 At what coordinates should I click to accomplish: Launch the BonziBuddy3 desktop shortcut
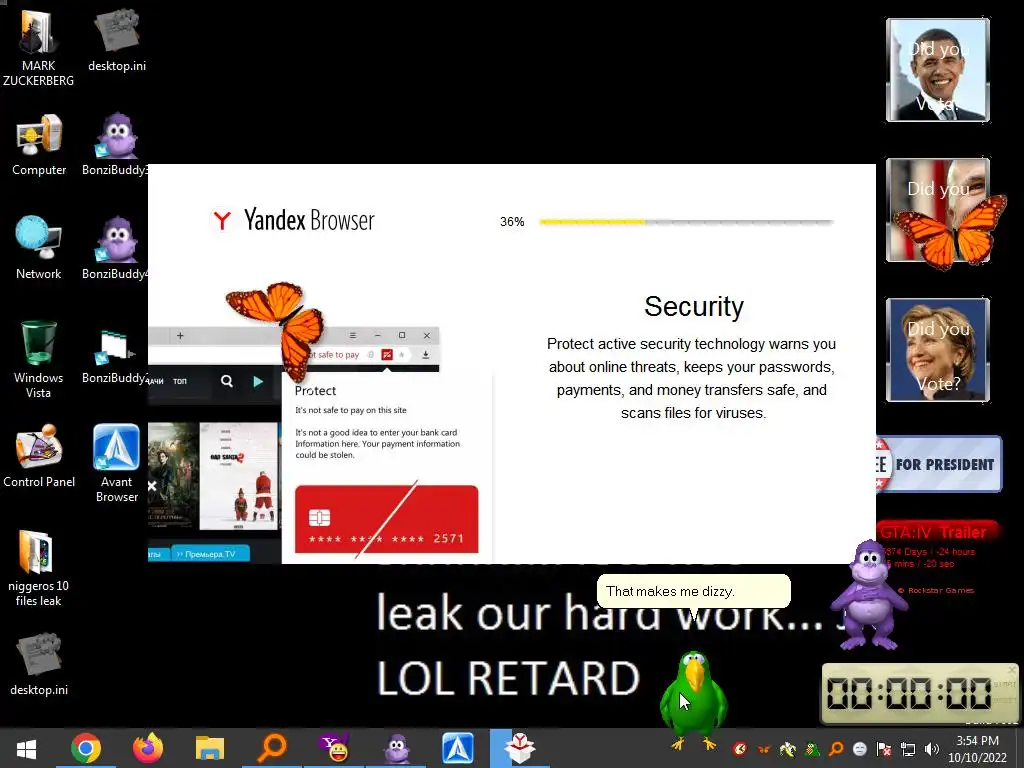point(116,145)
